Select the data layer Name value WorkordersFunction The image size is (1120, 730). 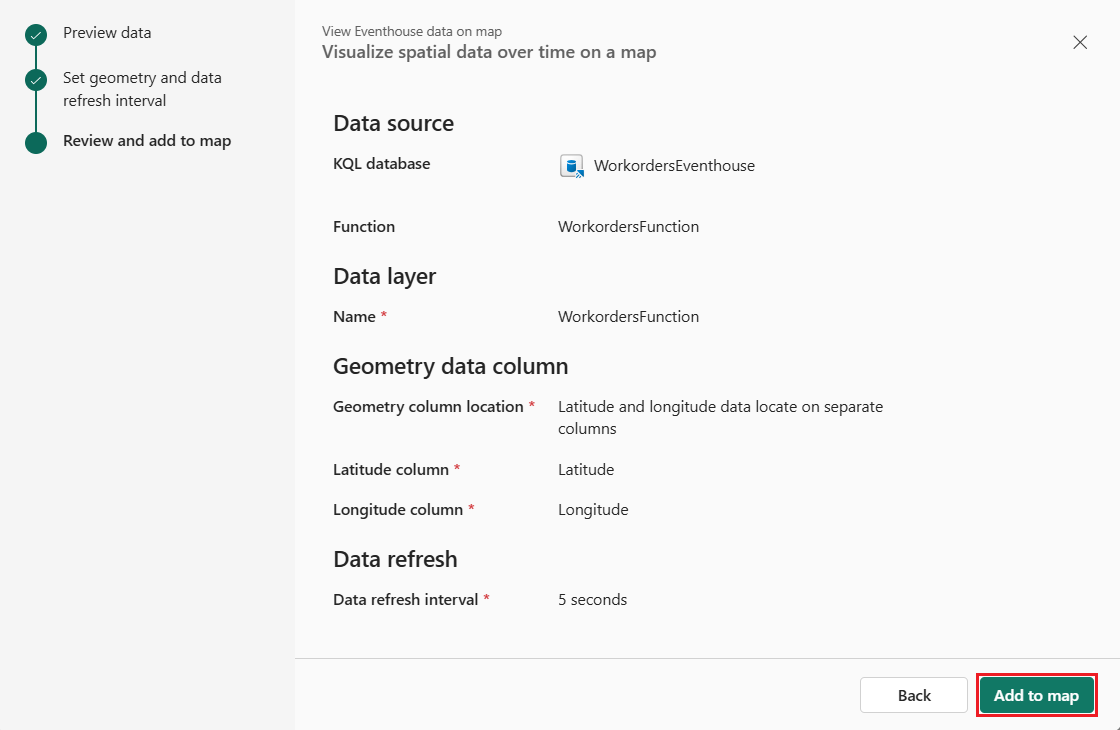628,316
